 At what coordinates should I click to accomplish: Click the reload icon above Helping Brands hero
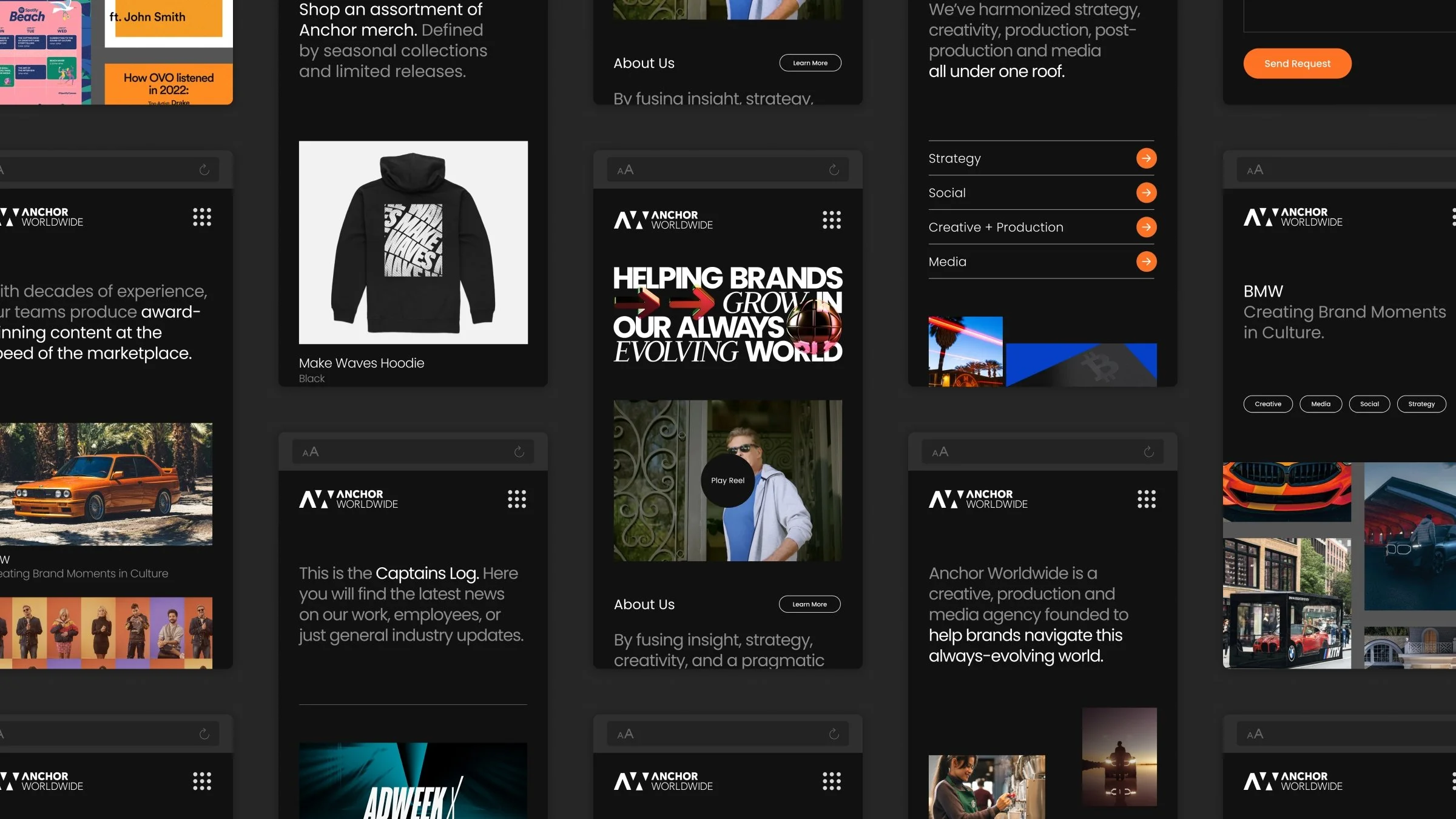coord(834,170)
